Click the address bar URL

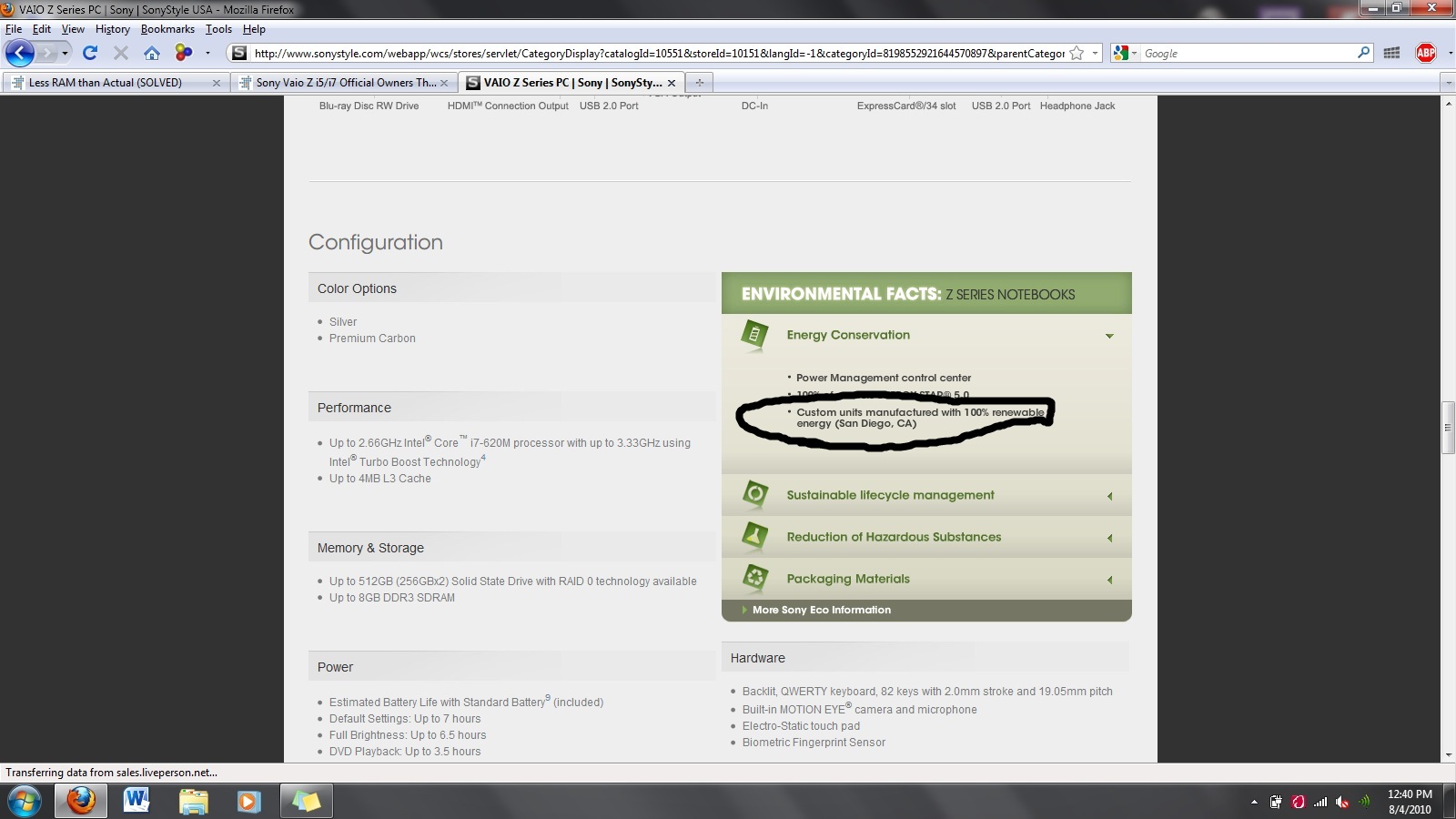660,54
